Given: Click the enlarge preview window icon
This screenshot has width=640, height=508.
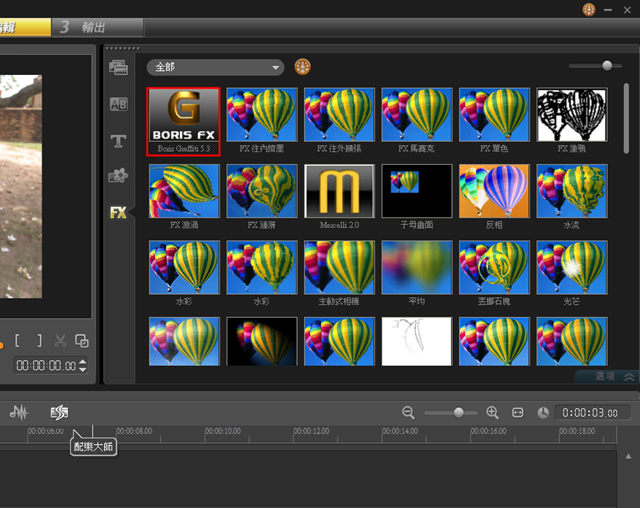Looking at the screenshot, I should point(82,341).
